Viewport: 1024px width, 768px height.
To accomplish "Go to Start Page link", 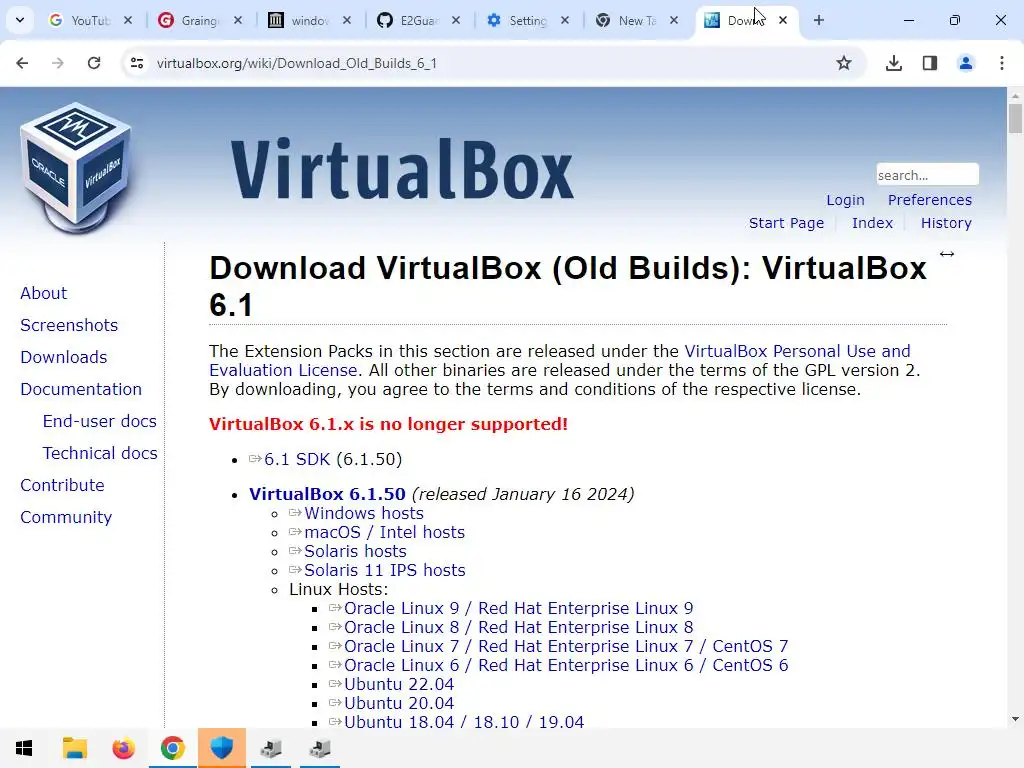I will 786,223.
